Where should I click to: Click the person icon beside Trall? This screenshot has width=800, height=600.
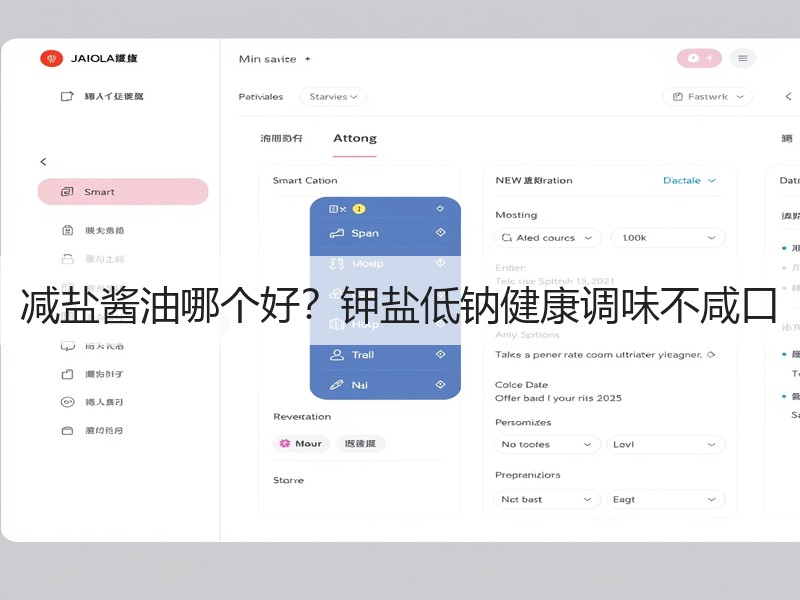337,355
